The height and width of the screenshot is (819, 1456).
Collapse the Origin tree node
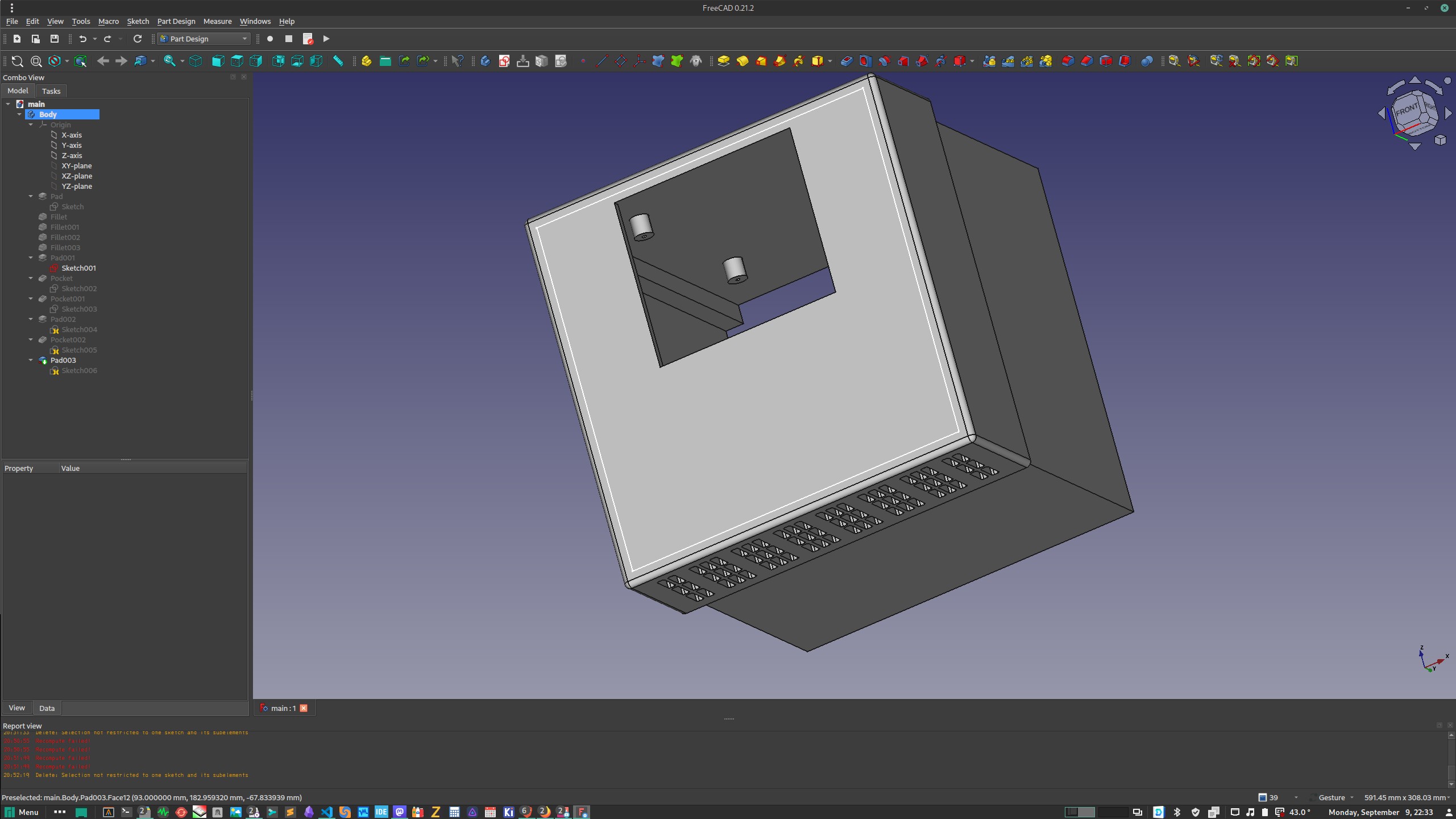pyautogui.click(x=31, y=125)
